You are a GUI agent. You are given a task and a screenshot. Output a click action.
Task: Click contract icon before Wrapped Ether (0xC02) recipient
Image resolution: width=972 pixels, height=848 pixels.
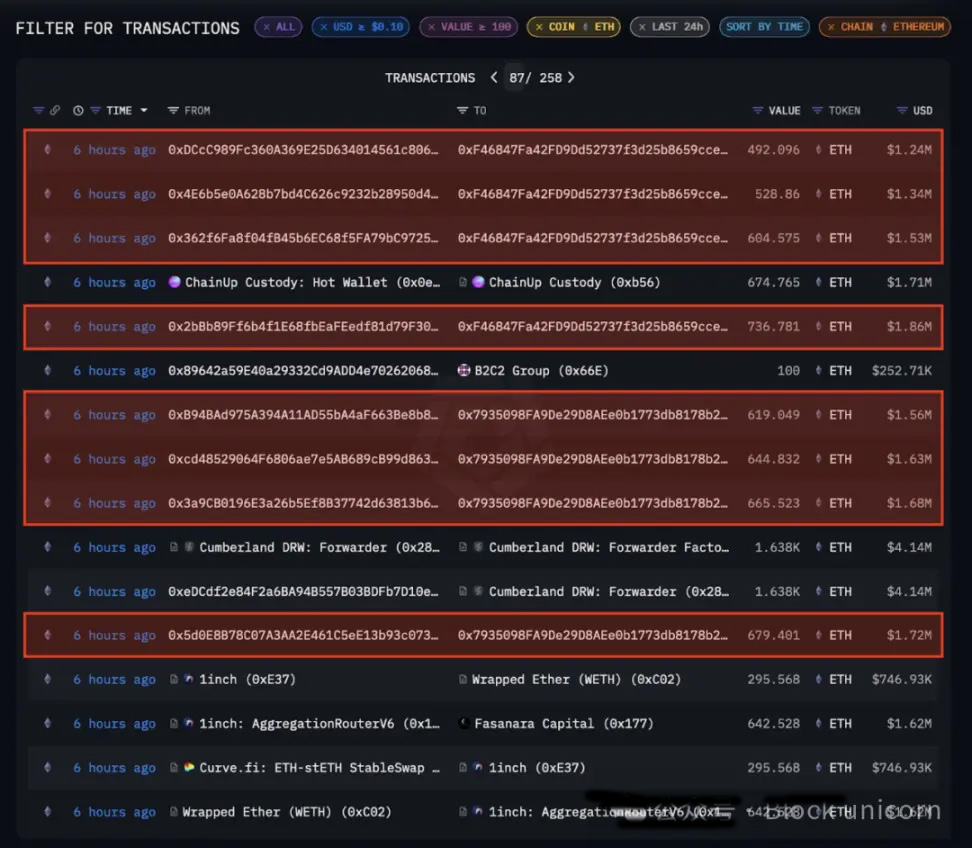click(463, 679)
